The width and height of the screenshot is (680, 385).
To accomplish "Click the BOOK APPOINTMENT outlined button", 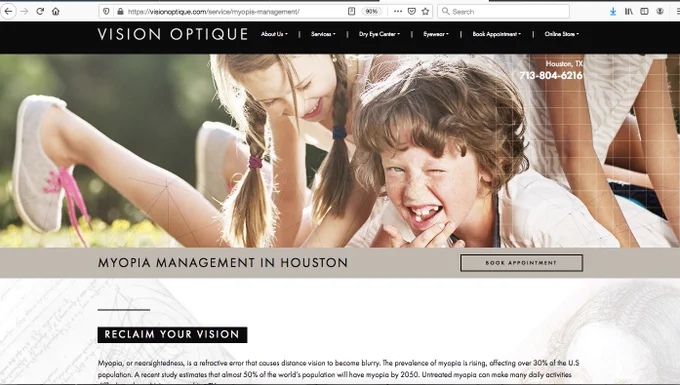I will (x=521, y=263).
